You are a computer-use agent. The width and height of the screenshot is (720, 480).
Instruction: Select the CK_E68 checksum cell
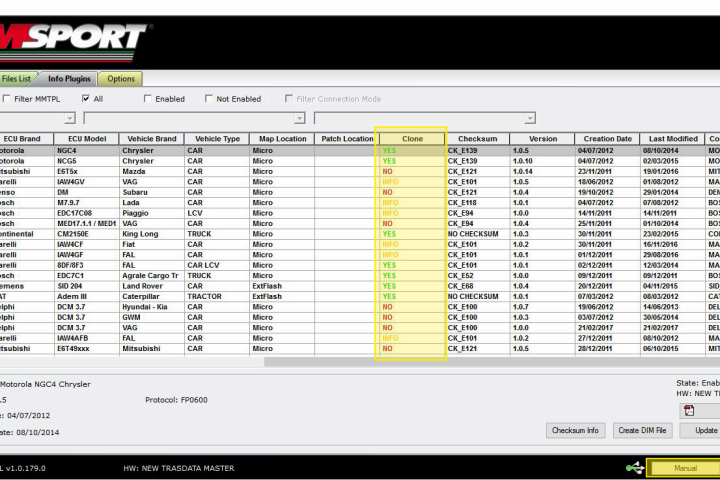point(478,286)
